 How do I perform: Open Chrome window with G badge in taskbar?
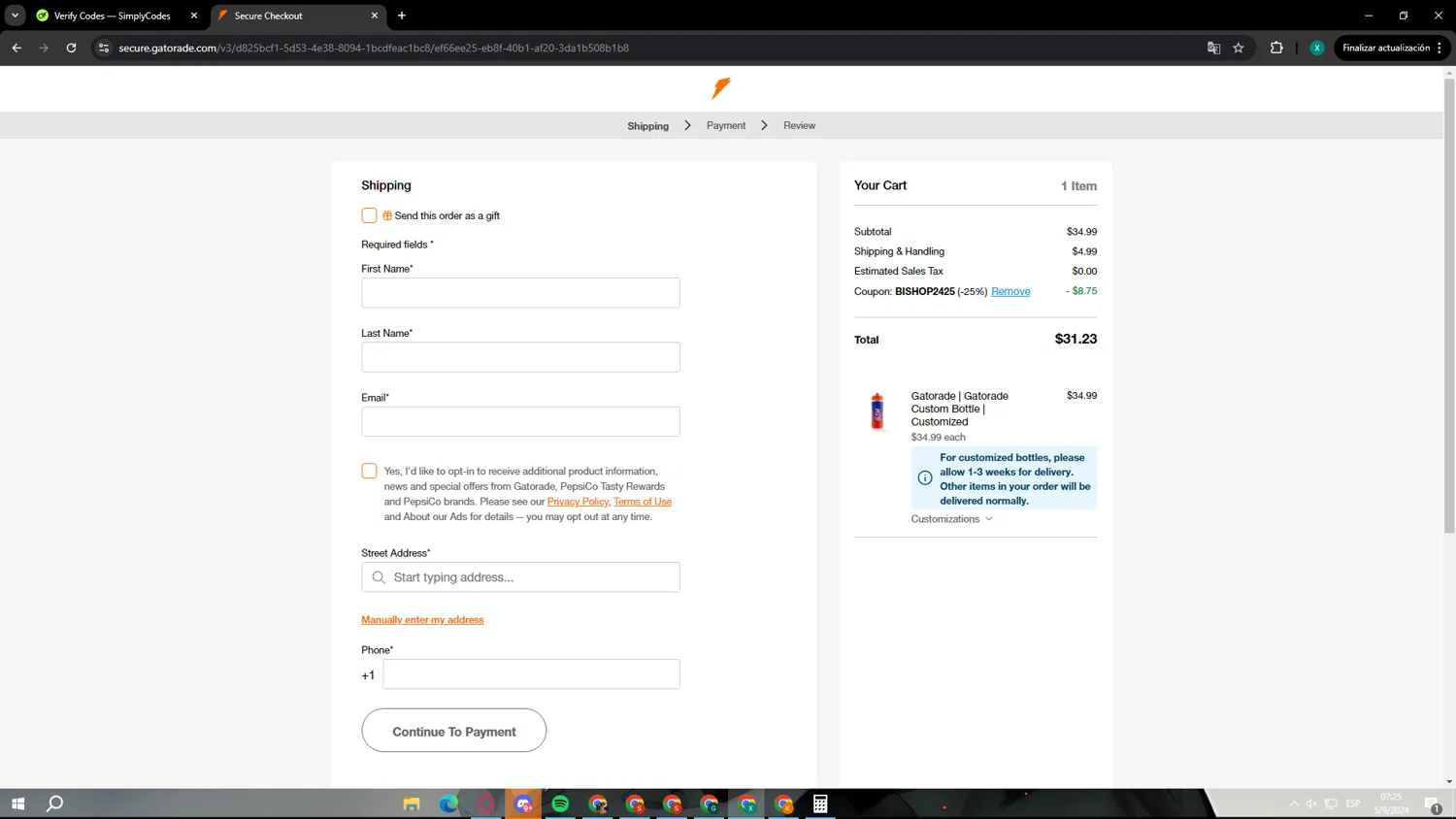point(710,803)
